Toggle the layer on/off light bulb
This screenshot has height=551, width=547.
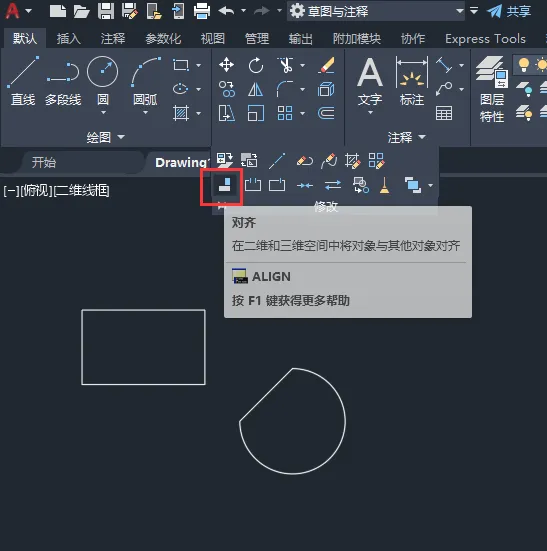(523, 65)
